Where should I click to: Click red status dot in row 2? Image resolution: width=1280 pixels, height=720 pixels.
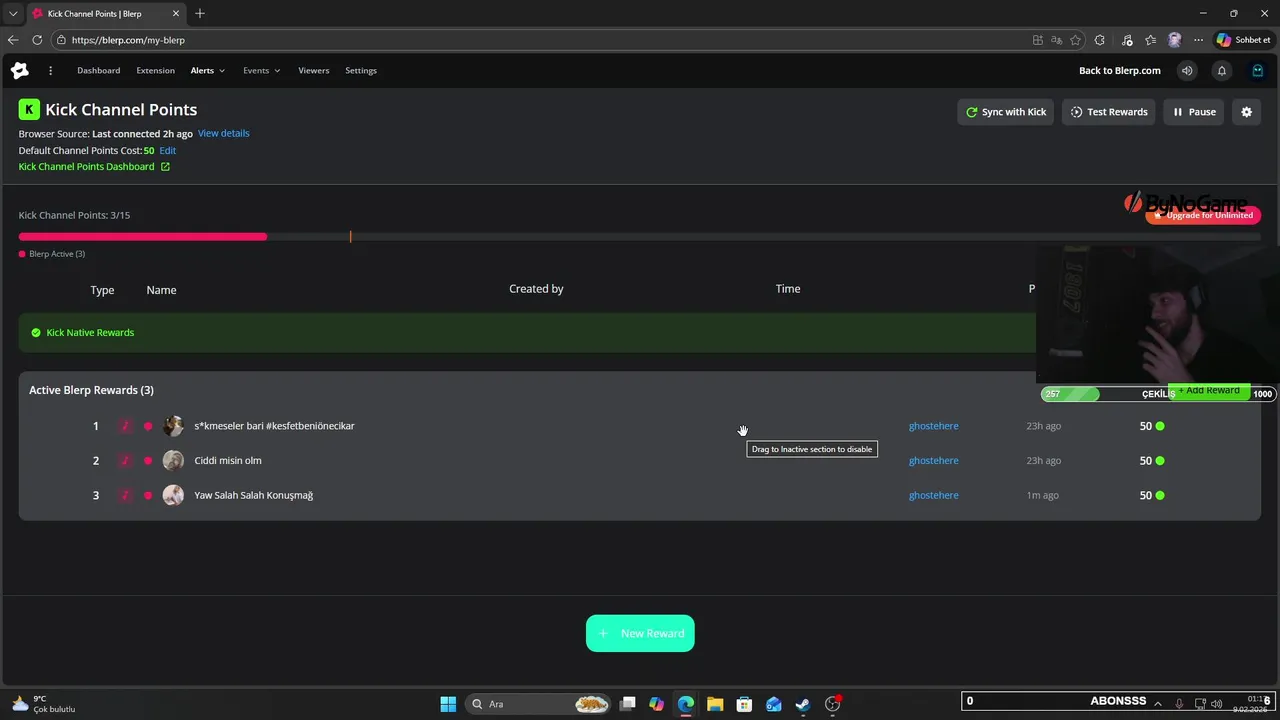click(148, 461)
